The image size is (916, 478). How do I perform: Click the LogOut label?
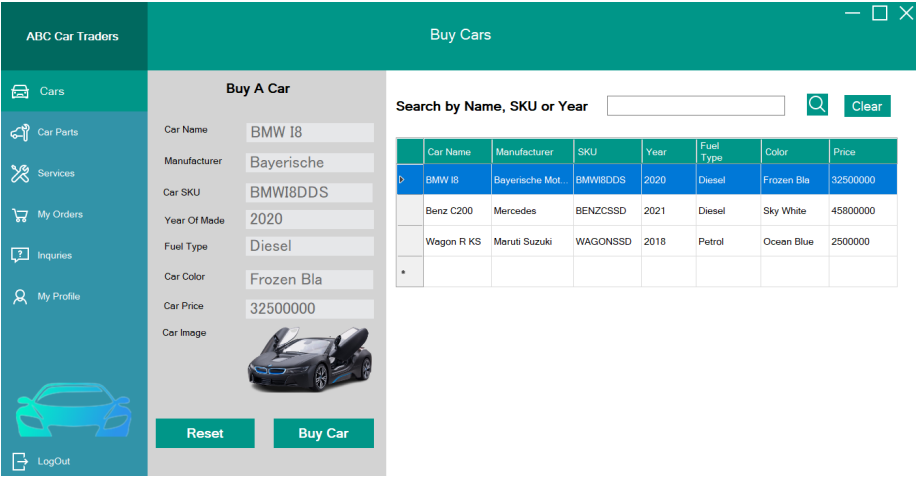click(x=54, y=462)
